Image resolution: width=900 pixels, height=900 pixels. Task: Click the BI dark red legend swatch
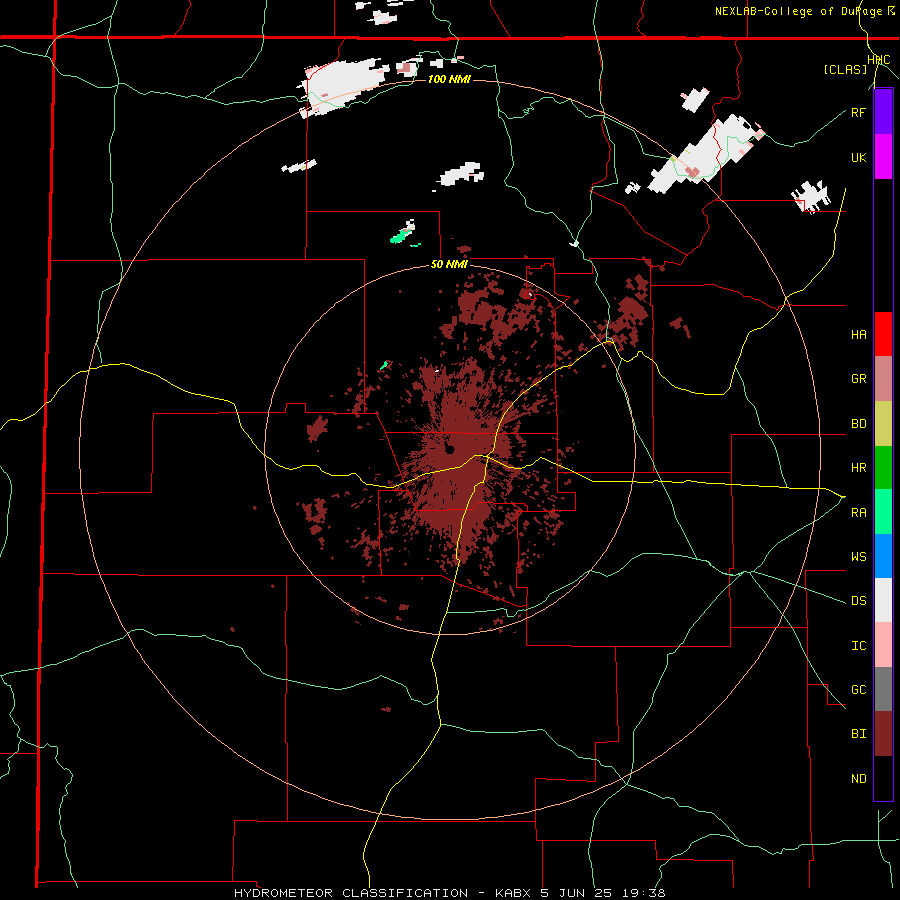(x=883, y=734)
